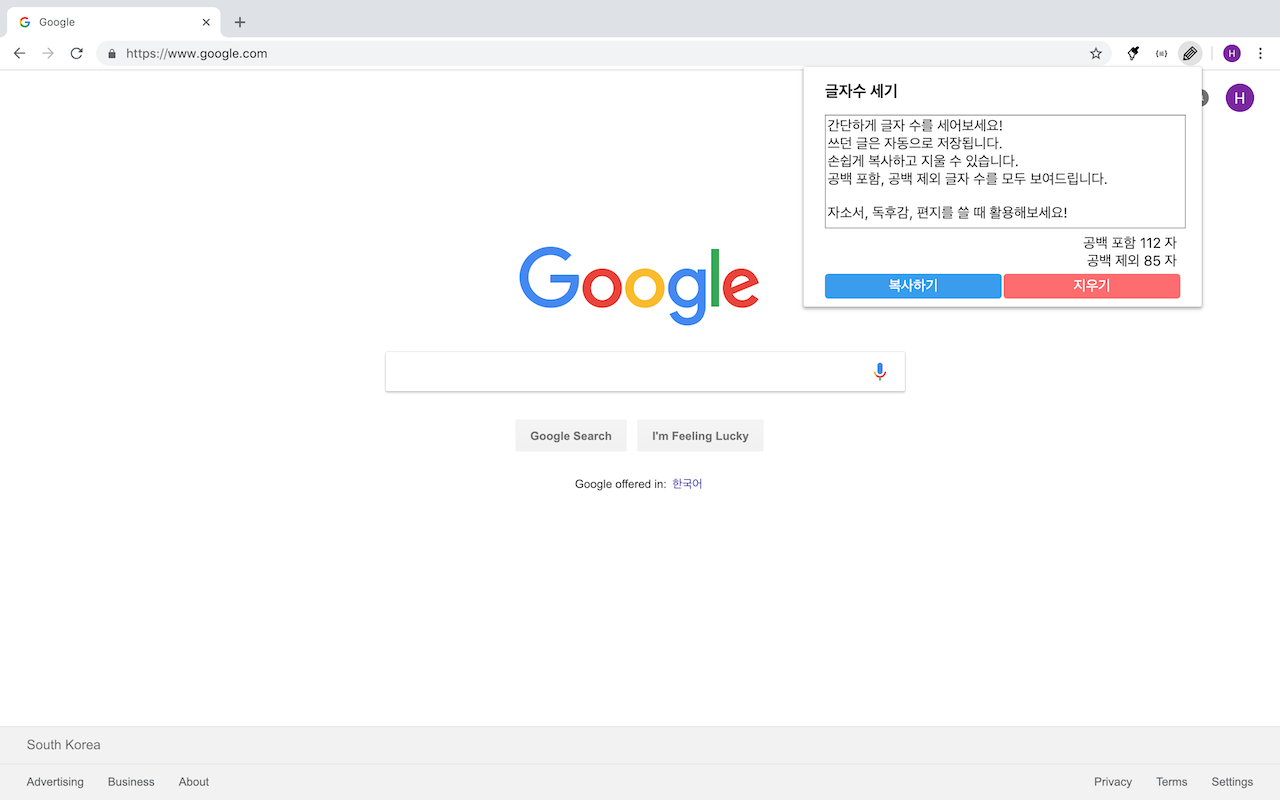Click the eyedropper extension icon in toolbar

tap(1132, 53)
